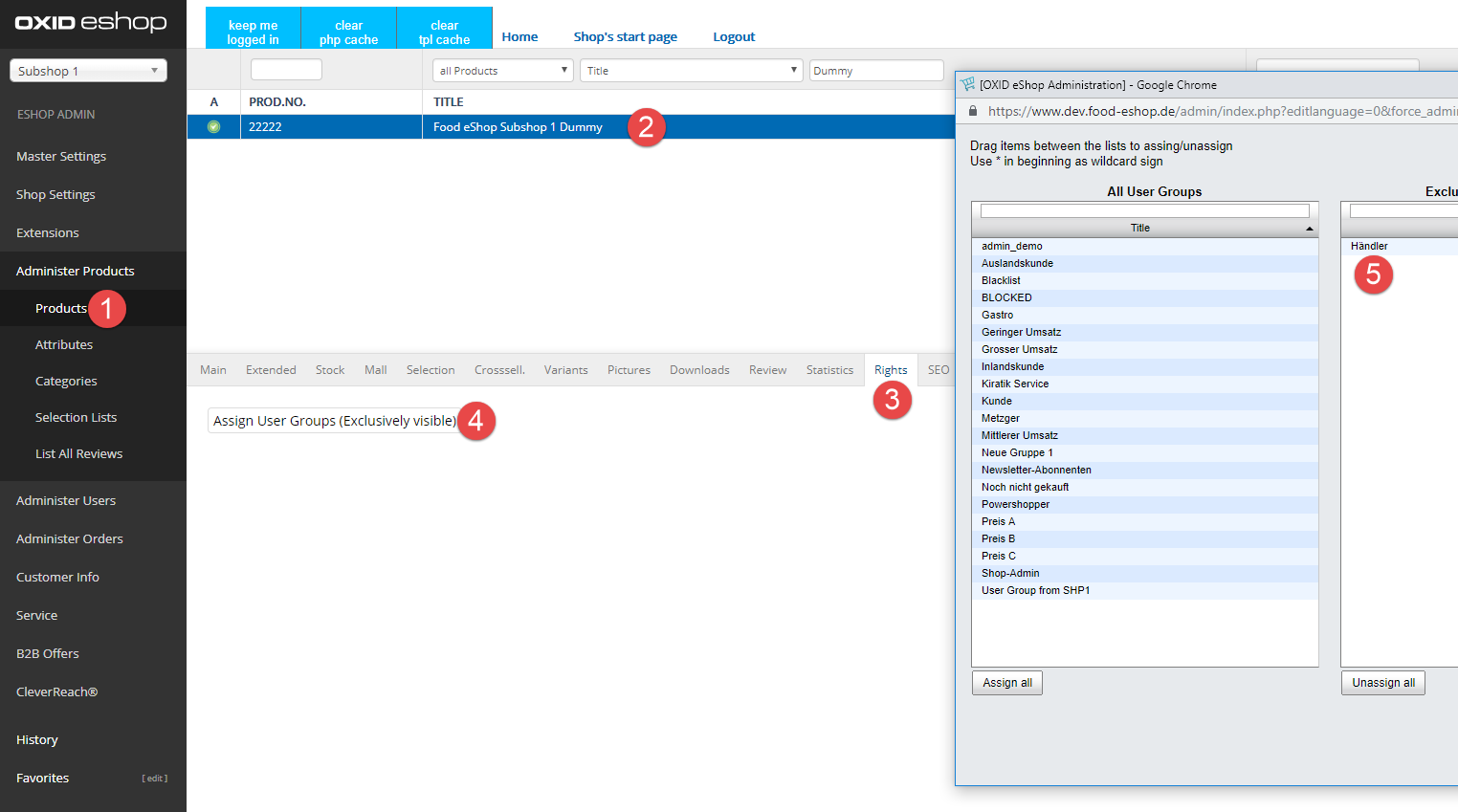The width and height of the screenshot is (1458, 812).
Task: Open the Title search field dropdown
Action: 691,71
